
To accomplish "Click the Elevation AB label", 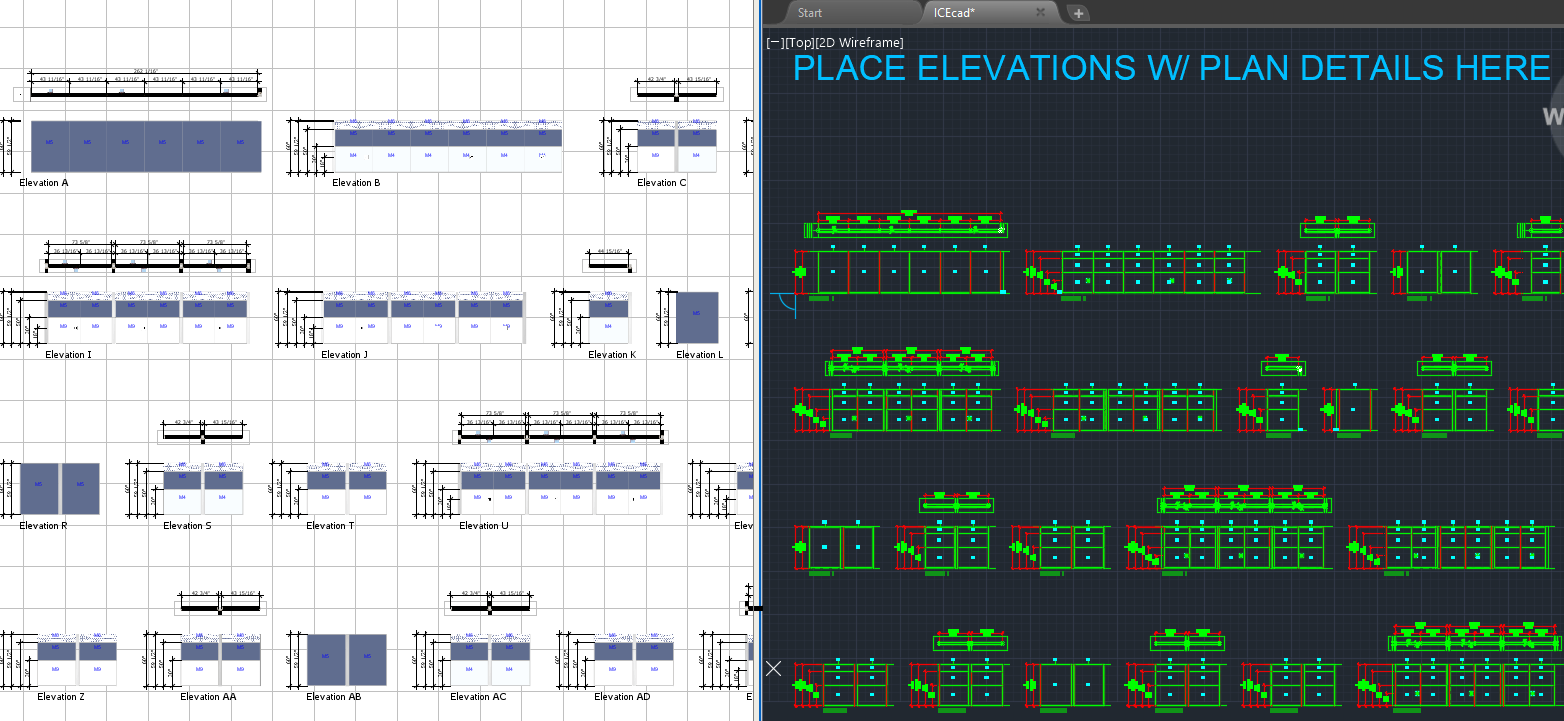I will 333,697.
